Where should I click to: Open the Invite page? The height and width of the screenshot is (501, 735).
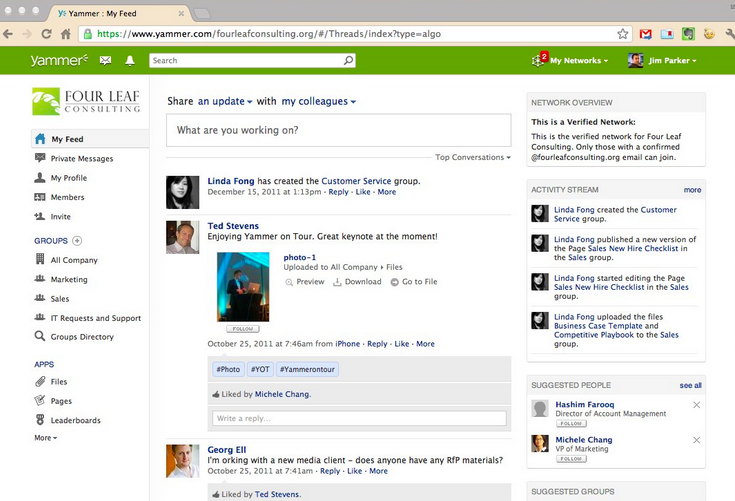coord(52,217)
